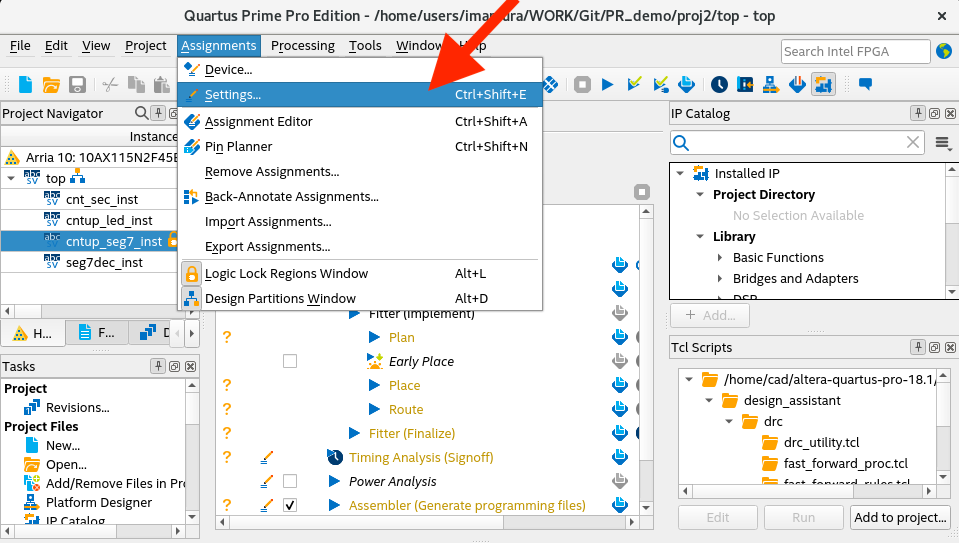
Task: Click the settings pencil icon for Assembler row
Action: (x=267, y=505)
